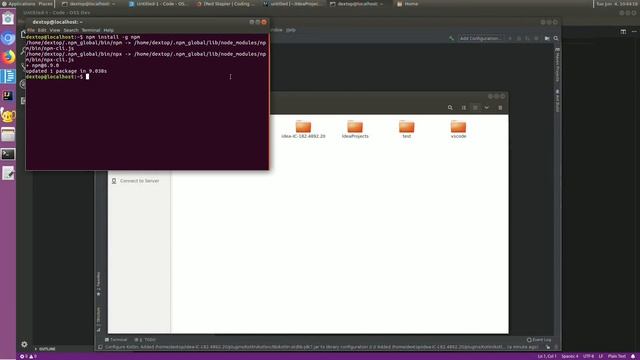Switch Files window to grid view

(475, 108)
